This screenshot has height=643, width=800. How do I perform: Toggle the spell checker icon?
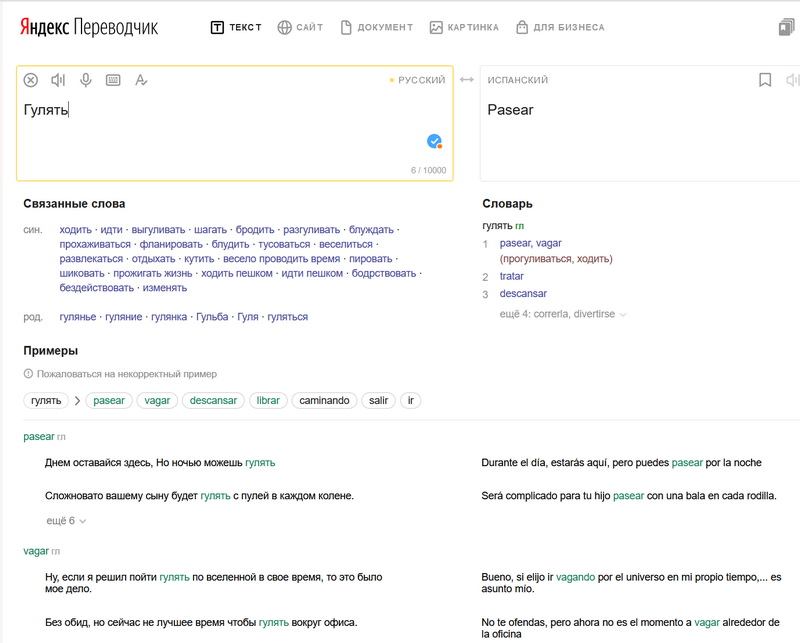coord(141,80)
